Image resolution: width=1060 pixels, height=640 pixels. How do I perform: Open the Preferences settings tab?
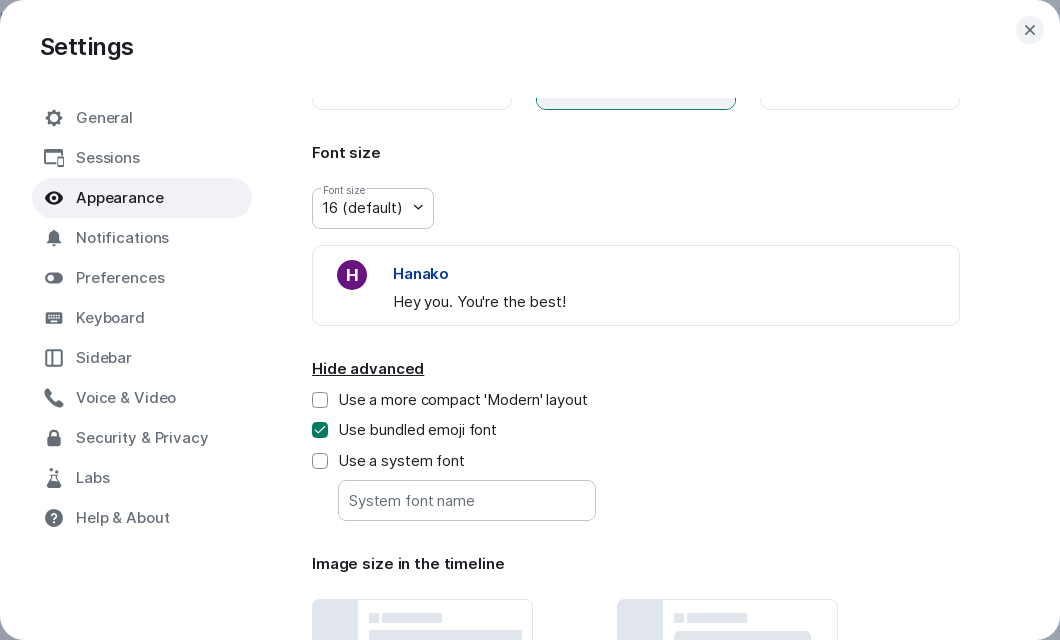coord(120,278)
